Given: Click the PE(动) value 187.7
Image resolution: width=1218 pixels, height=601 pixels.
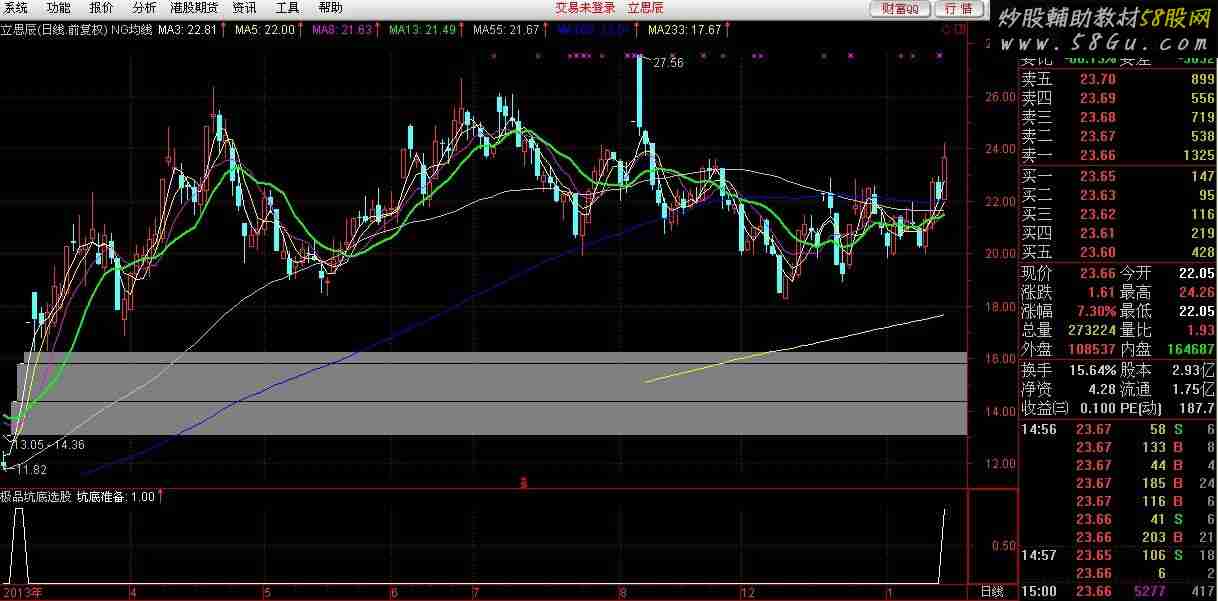Looking at the screenshot, I should (1197, 408).
